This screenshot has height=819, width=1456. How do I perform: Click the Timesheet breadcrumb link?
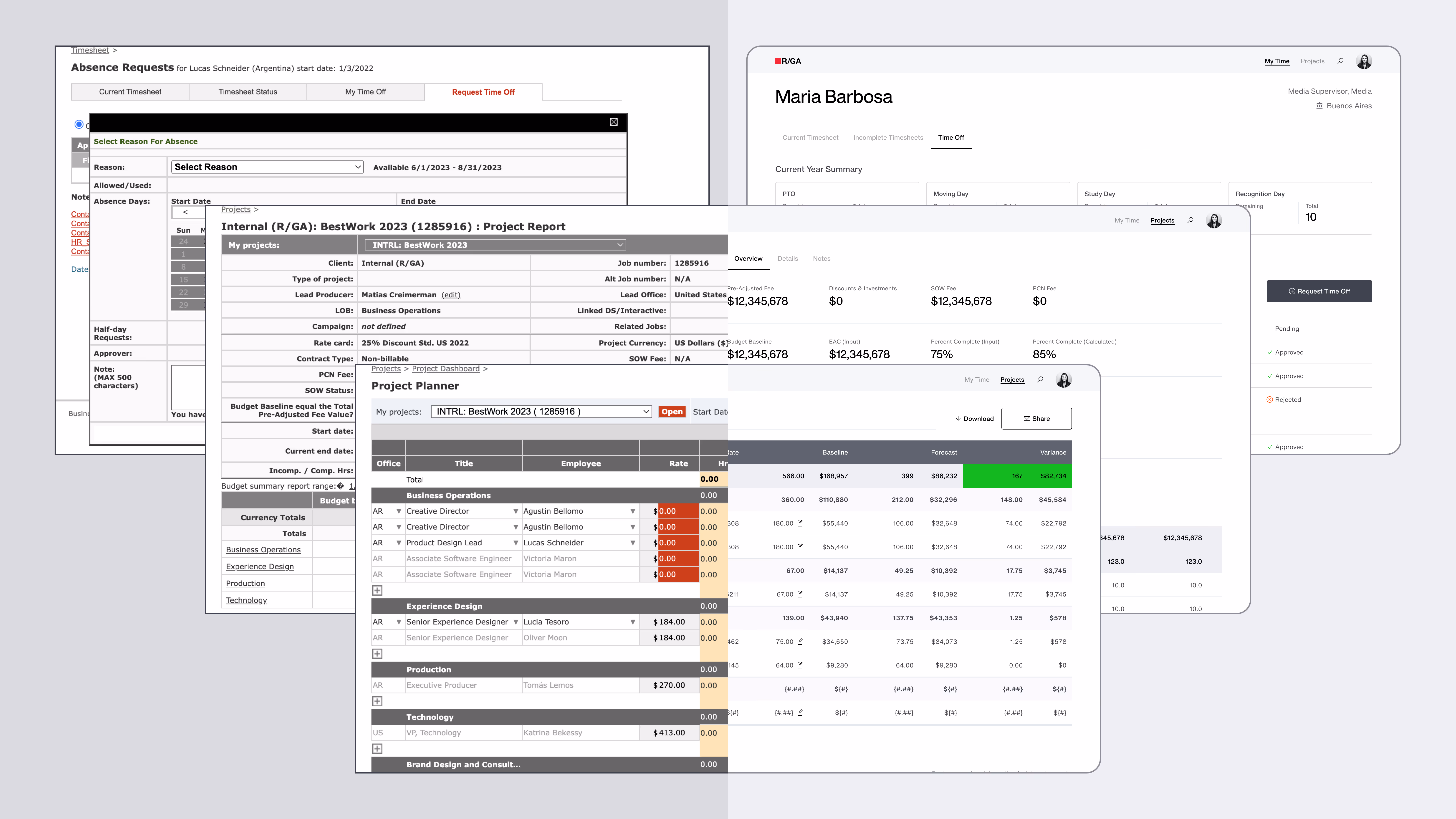[x=90, y=50]
